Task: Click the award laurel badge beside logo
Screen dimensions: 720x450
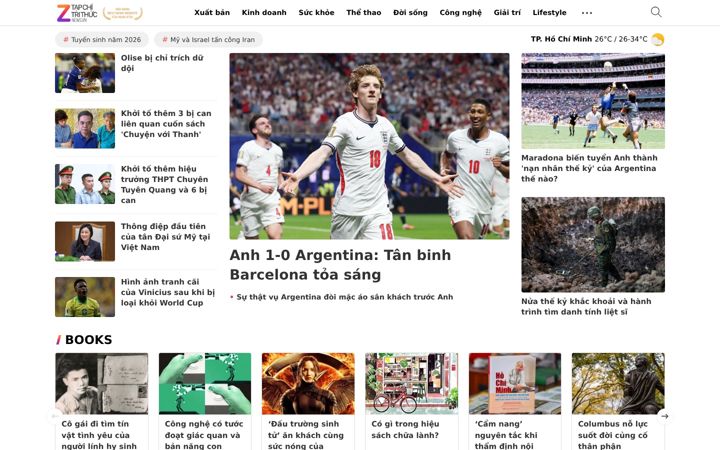Action: (x=123, y=13)
